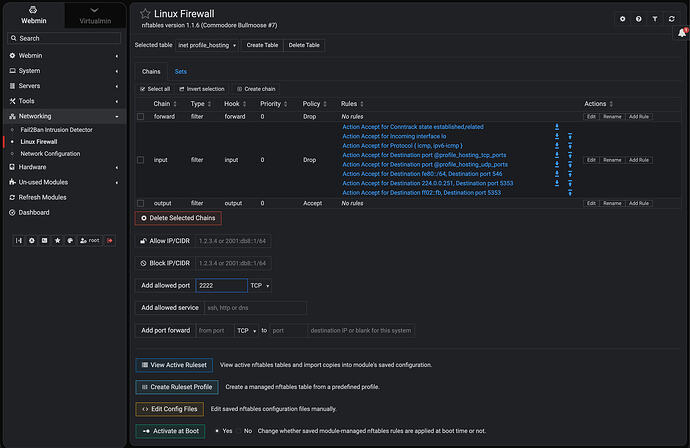Click Refresh Modules in sidebar
The image size is (690, 448).
(x=42, y=198)
